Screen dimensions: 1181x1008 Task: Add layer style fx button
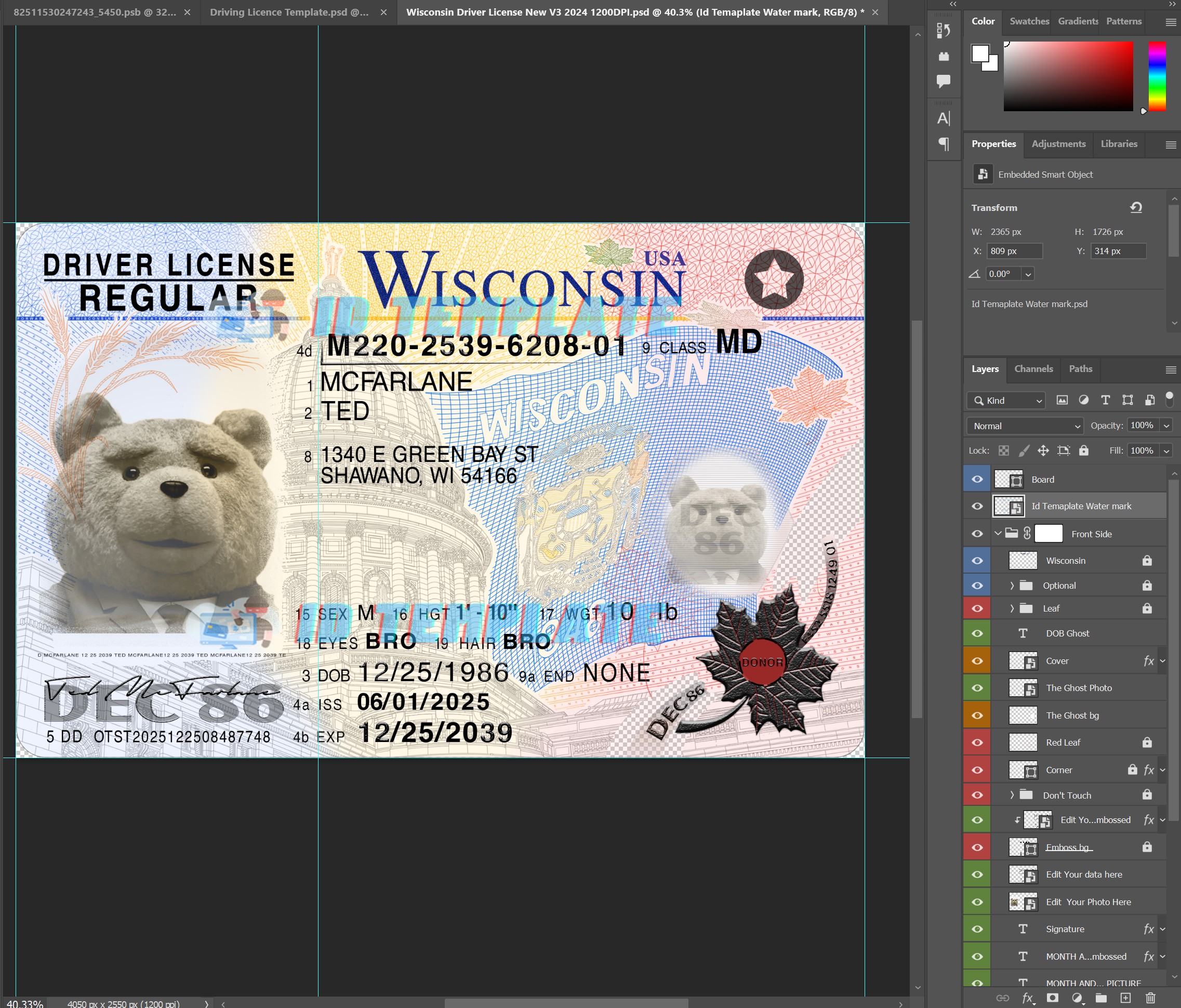1028,998
